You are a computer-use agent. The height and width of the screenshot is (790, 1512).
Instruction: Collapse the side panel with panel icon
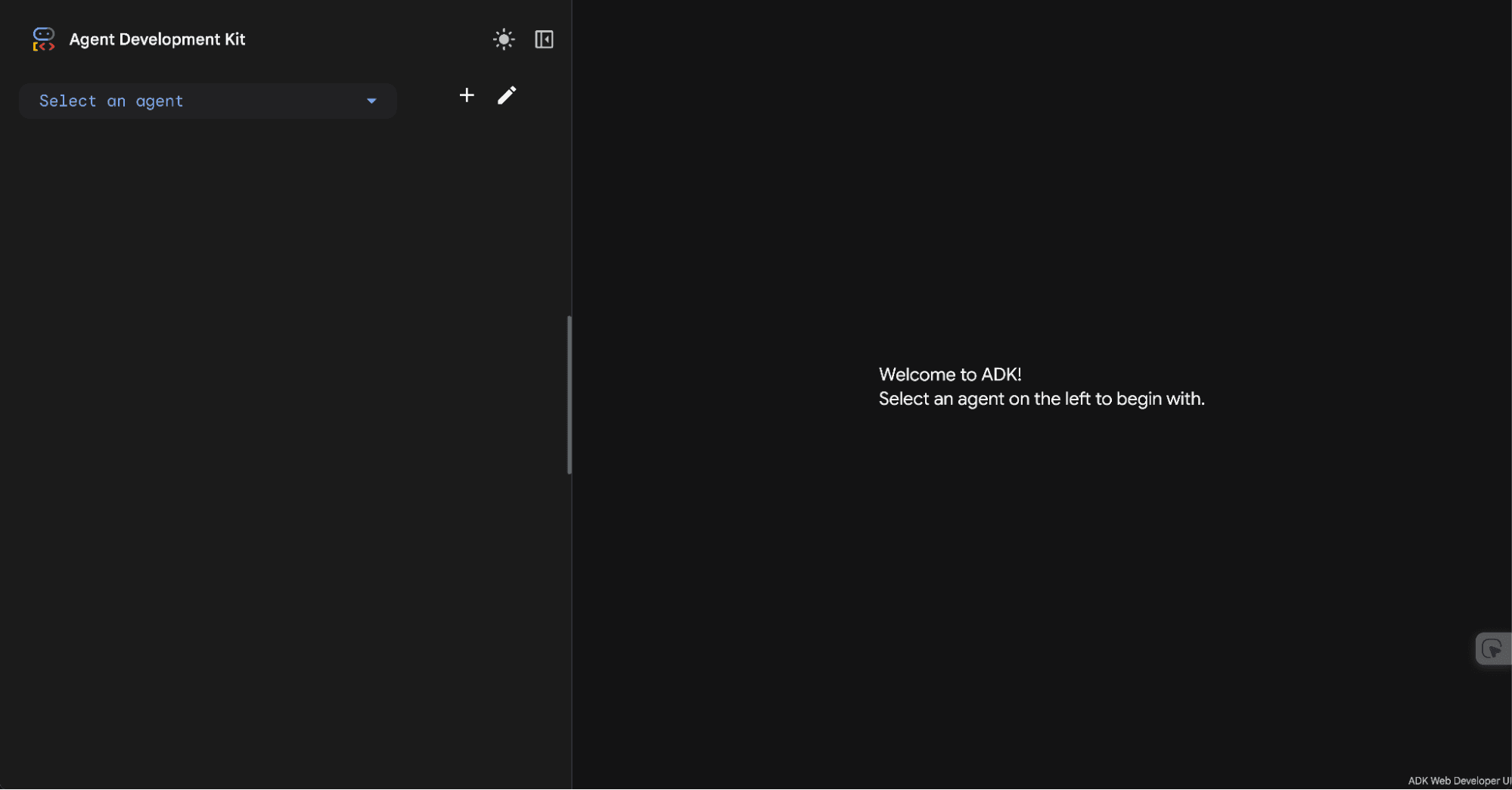coord(544,39)
